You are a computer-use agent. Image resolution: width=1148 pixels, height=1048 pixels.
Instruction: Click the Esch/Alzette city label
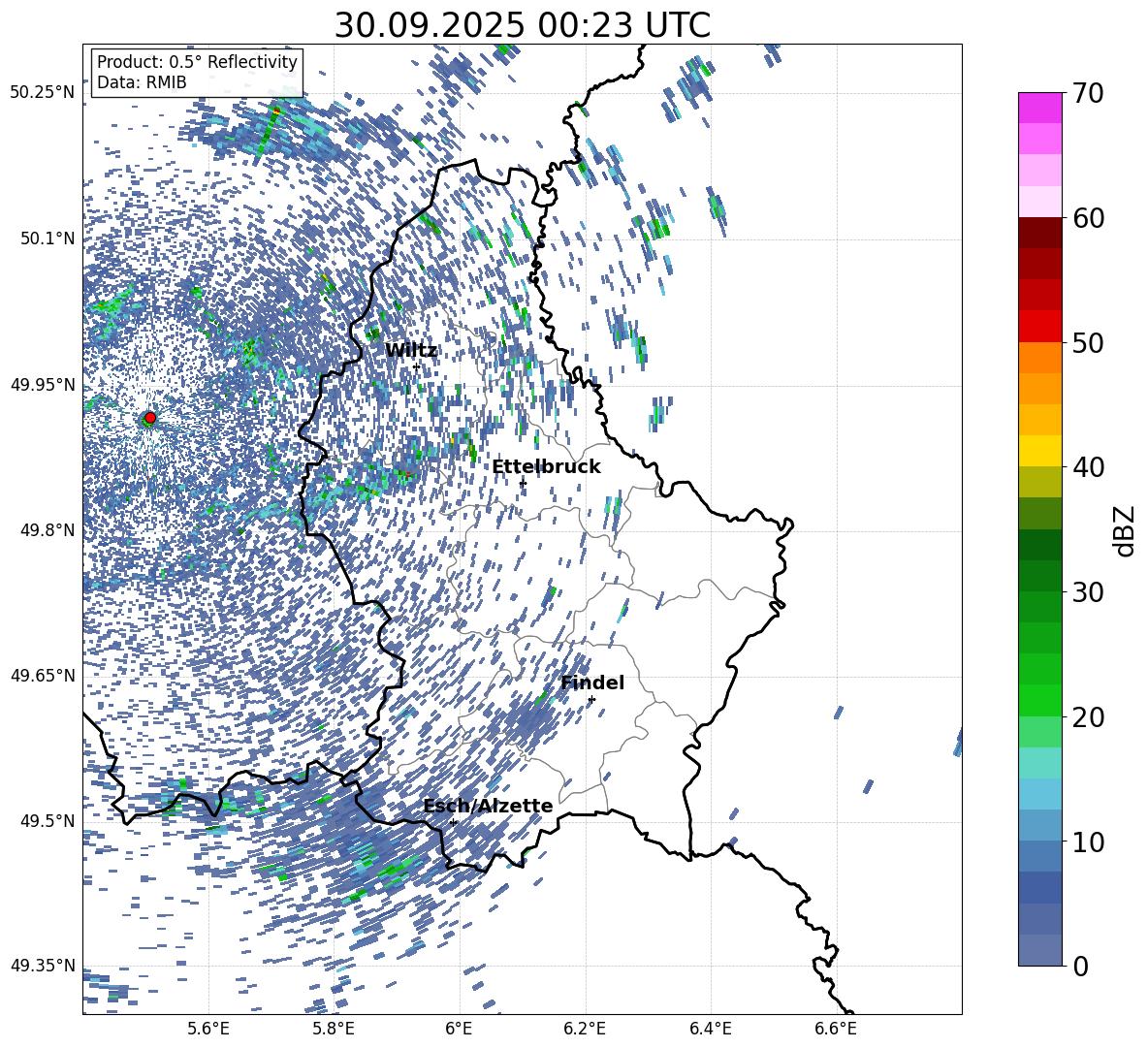(489, 807)
